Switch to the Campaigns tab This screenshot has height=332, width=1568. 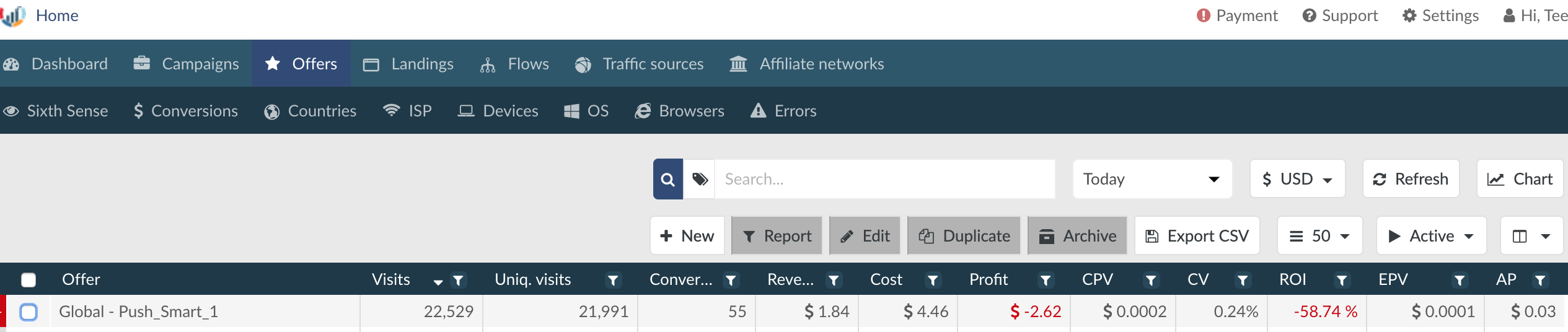tap(187, 64)
